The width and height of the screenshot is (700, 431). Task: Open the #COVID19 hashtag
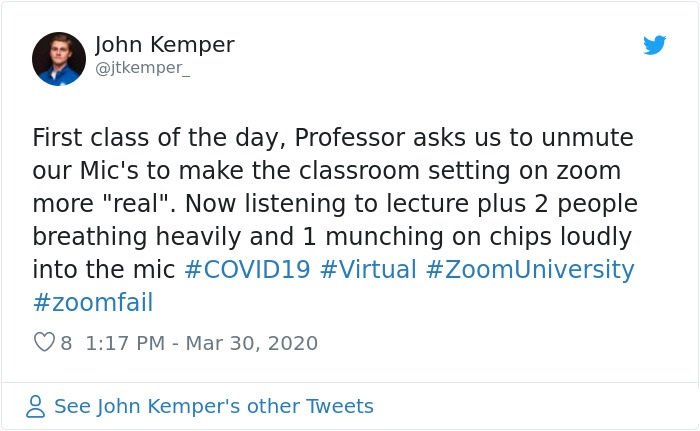click(x=247, y=269)
